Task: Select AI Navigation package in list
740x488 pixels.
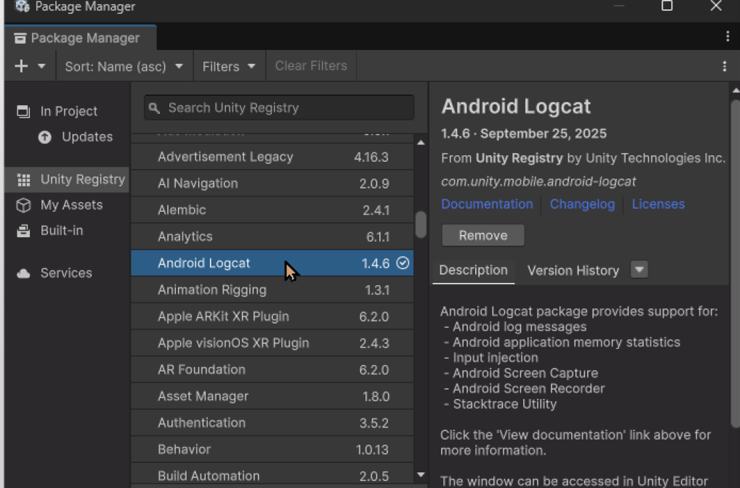Action: click(x=198, y=183)
